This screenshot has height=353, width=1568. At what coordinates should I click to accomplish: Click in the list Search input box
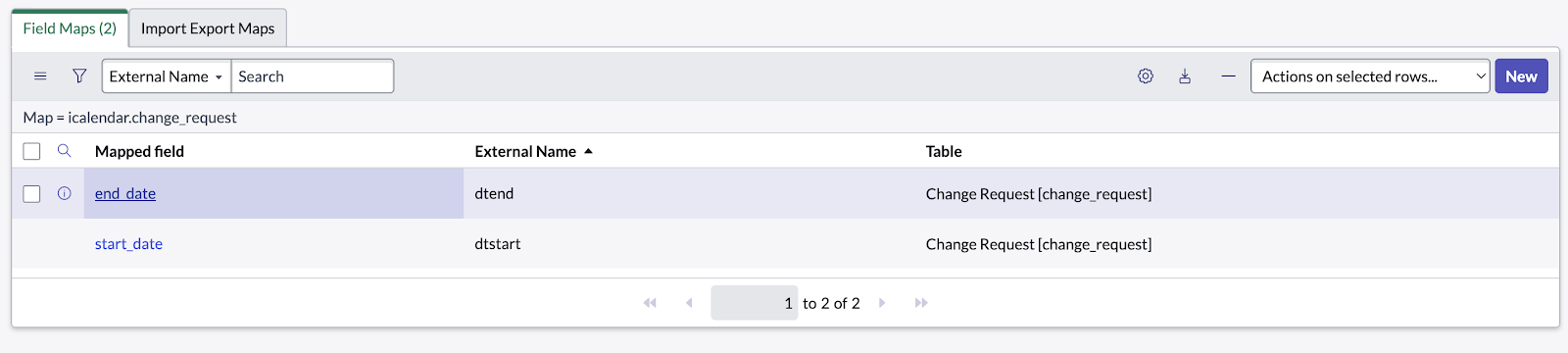(x=313, y=76)
